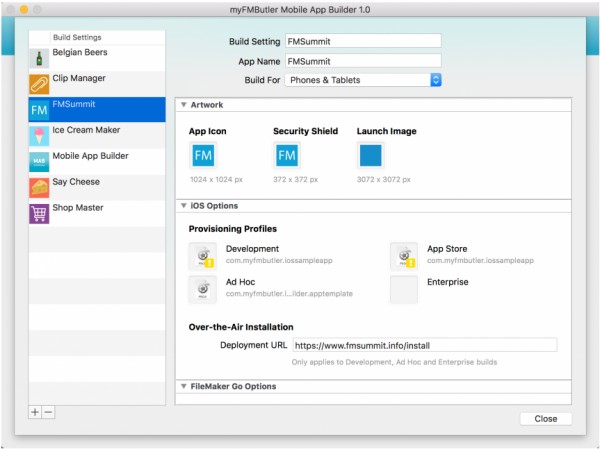
Task: Click the Shop Master cart icon
Action: (x=39, y=214)
